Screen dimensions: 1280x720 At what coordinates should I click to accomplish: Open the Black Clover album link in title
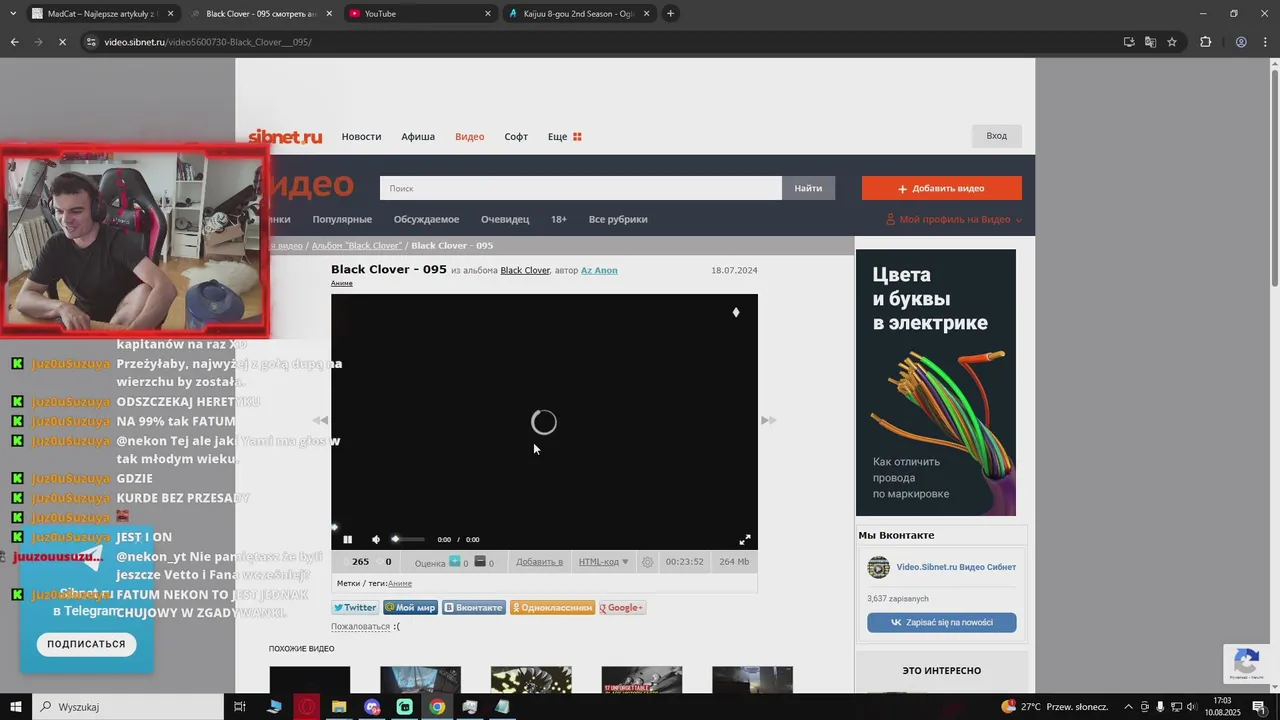(525, 270)
